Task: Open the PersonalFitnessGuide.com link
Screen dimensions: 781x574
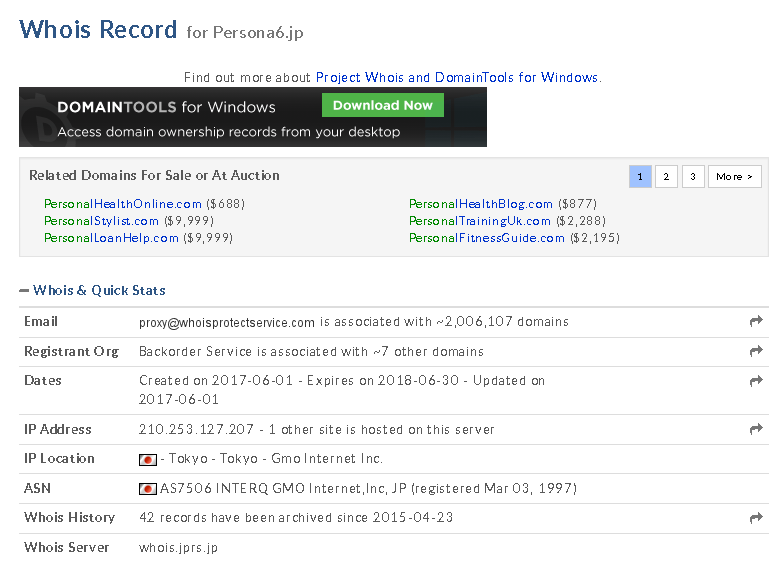Action: pos(487,238)
